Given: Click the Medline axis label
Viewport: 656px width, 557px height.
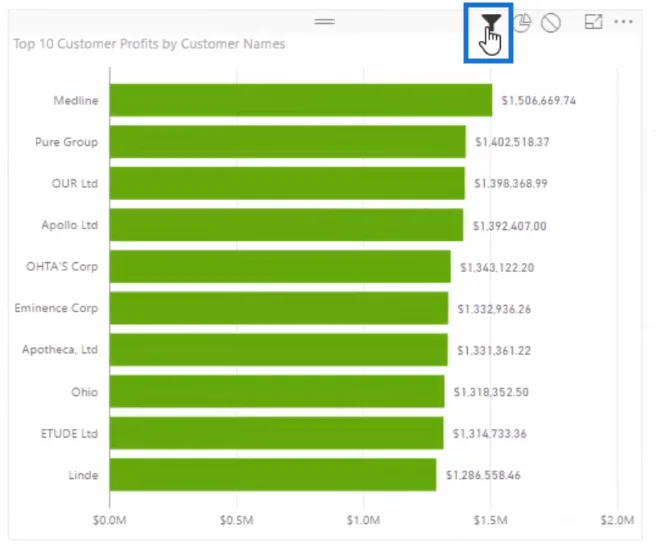Looking at the screenshot, I should coord(76,100).
